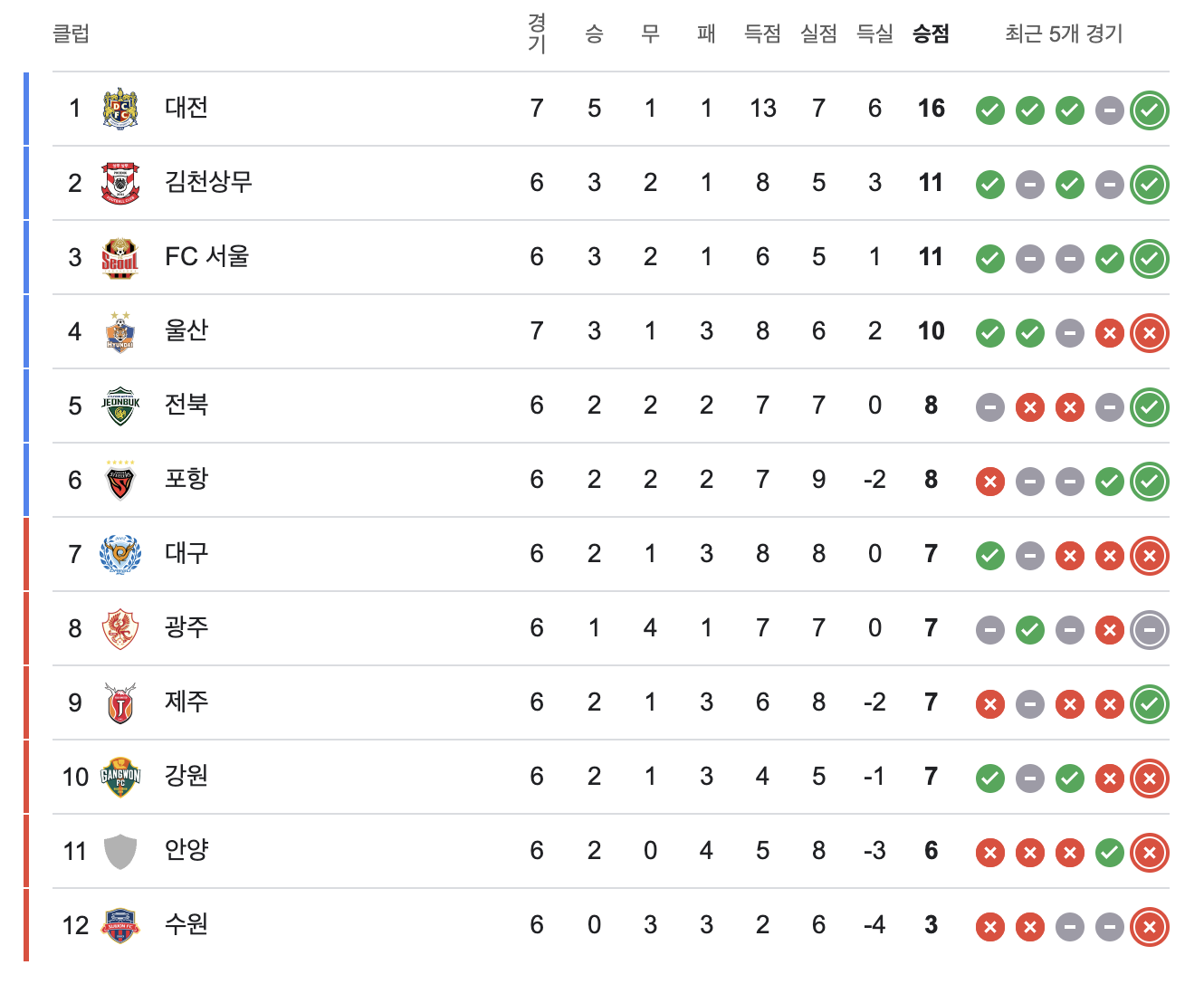The image size is (1204, 984).
Task: Click the 대전 club crest icon
Action: point(120,110)
